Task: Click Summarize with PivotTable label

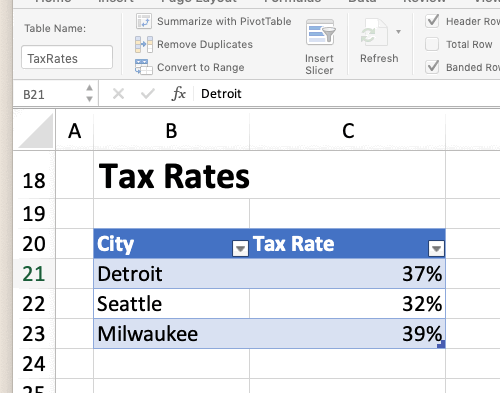Action: 224,21
